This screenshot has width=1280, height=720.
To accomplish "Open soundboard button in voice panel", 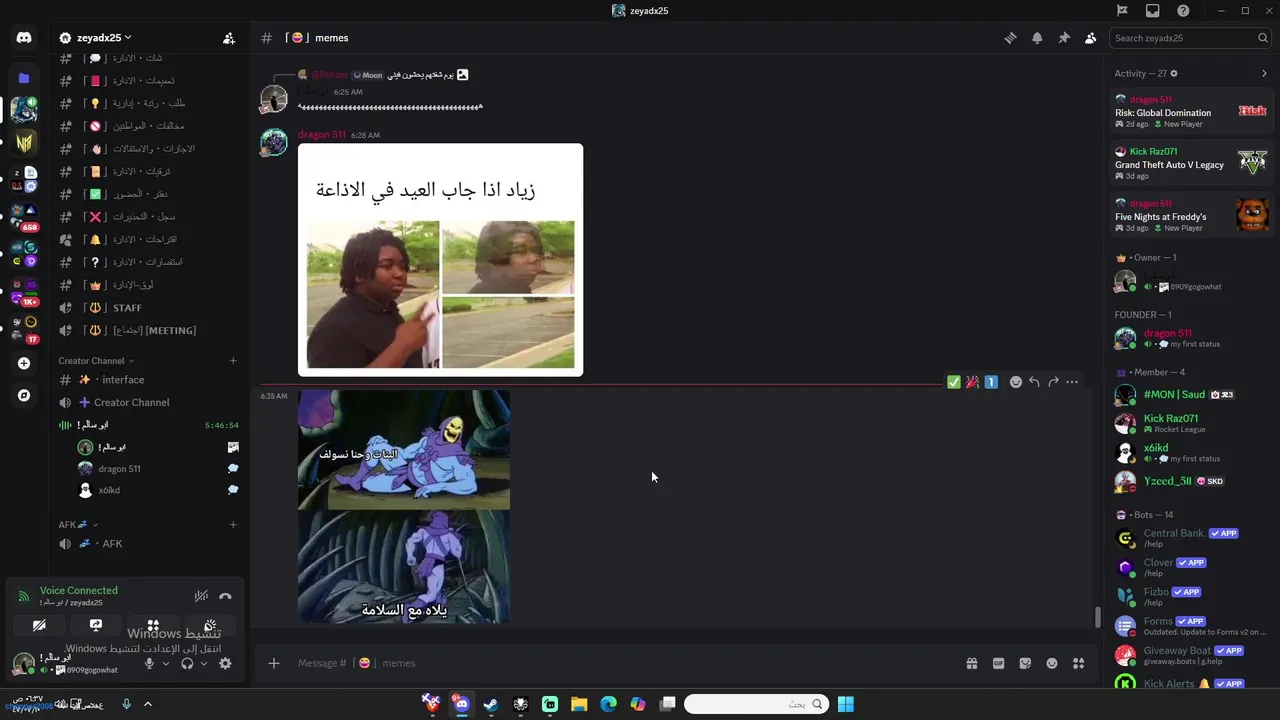I will 210,625.
